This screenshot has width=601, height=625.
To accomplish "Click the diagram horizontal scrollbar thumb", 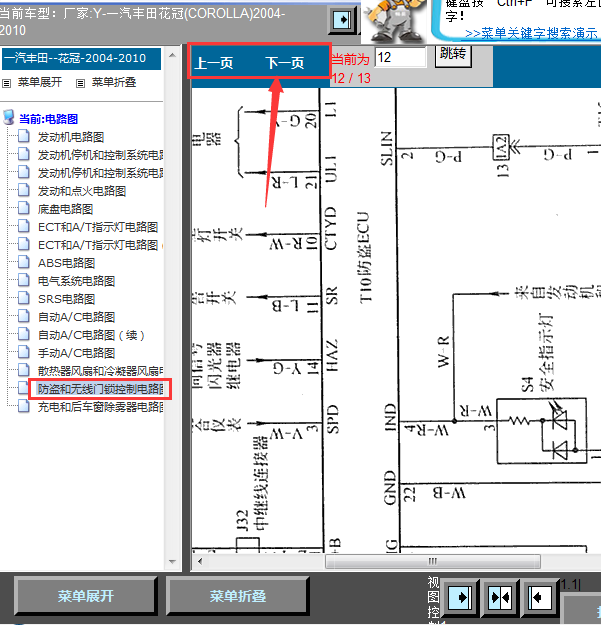I will (x=433, y=561).
